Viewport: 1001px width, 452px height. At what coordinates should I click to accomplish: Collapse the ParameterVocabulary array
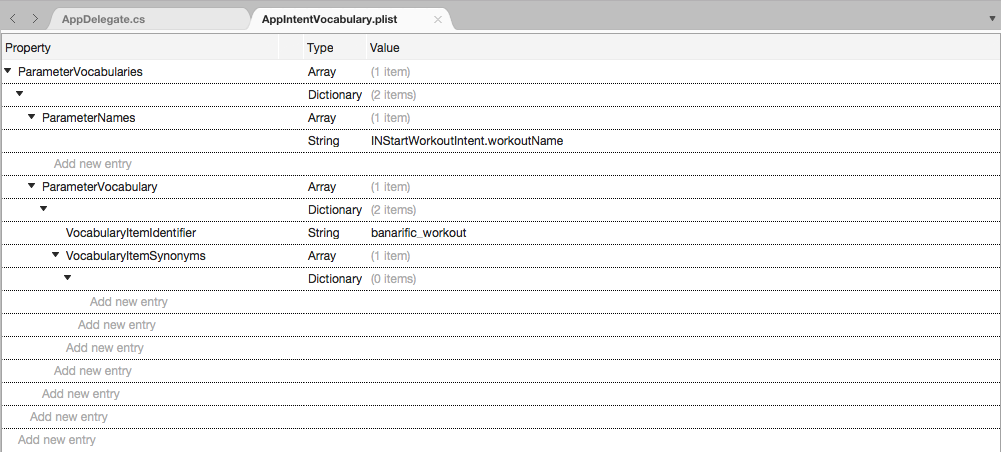click(31, 186)
